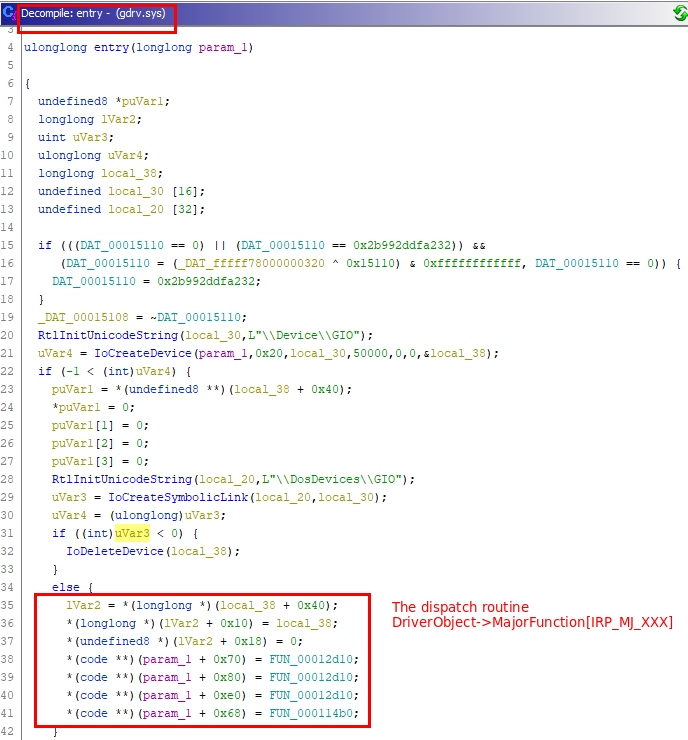688x740 pixels.
Task: Click '_DAT_00015108' on line 19
Action: [x=83, y=318]
